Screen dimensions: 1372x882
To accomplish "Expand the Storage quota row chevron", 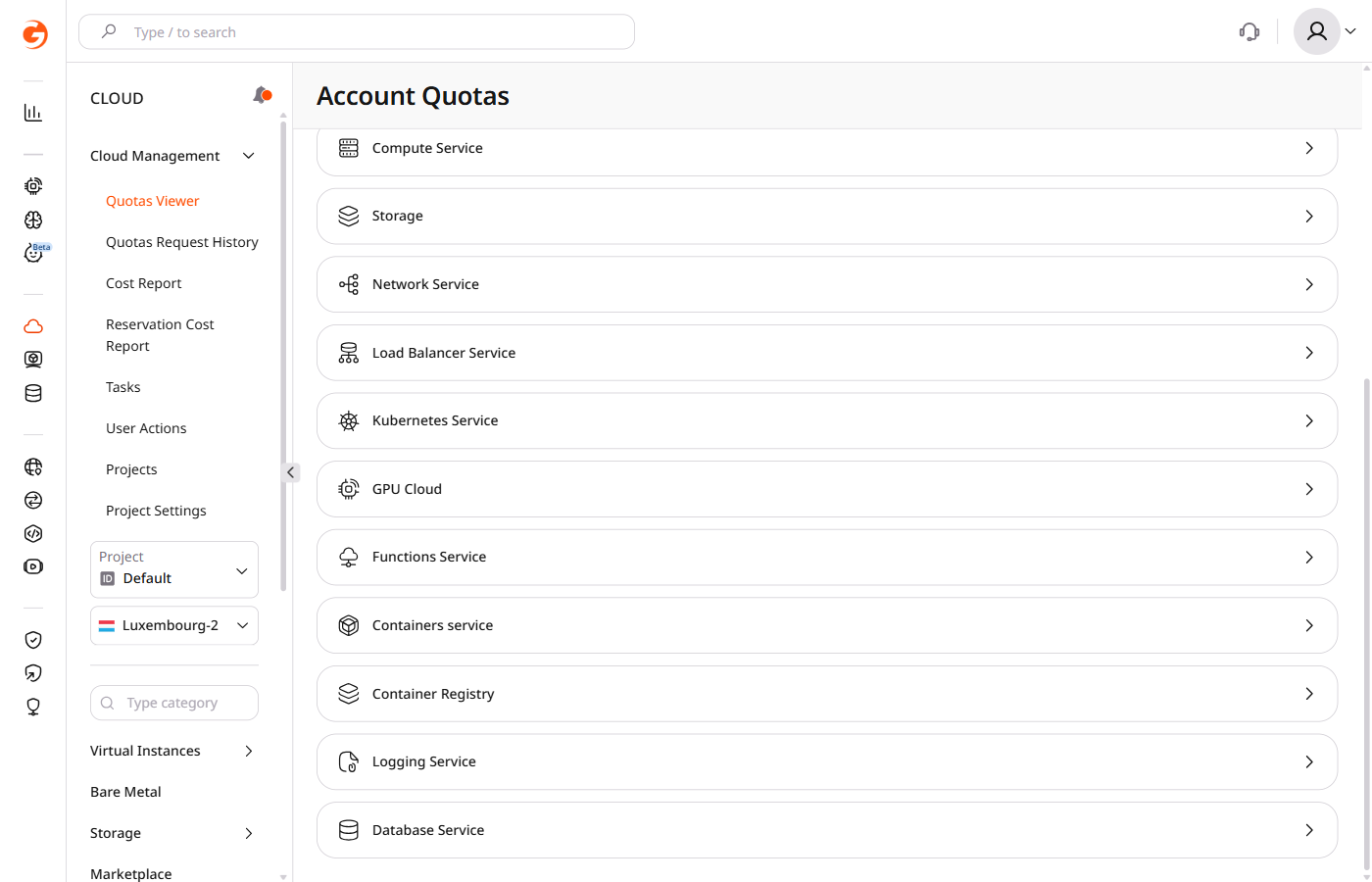I will 1309,217.
